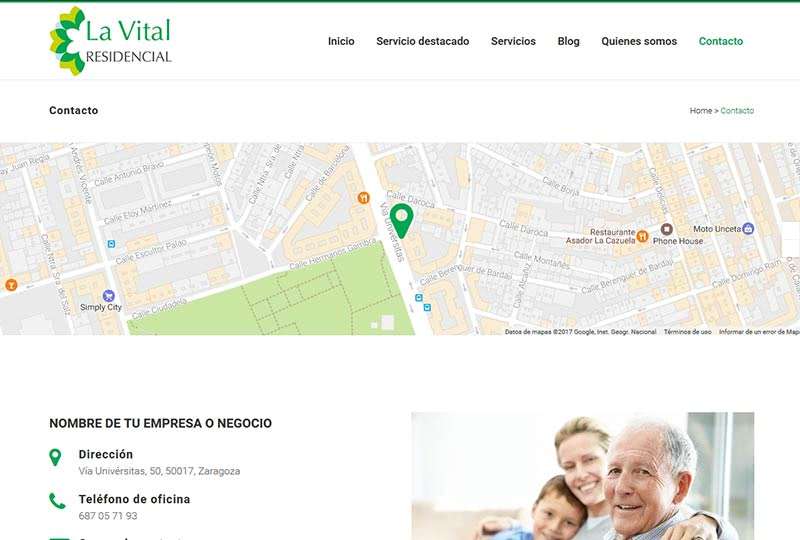This screenshot has width=800, height=540.
Task: Click the green telephone icon
Action: pyautogui.click(x=57, y=501)
